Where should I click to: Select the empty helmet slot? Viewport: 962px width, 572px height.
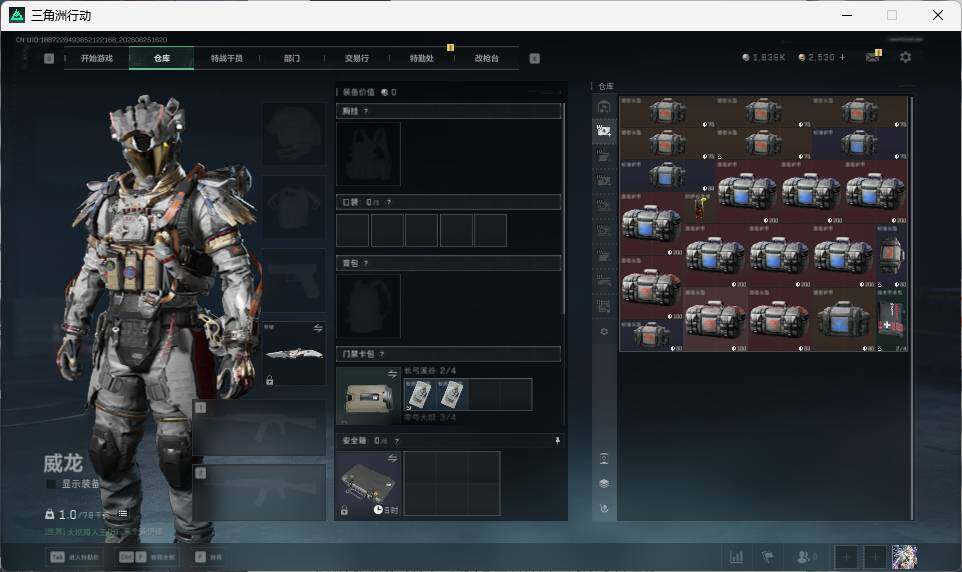coord(294,134)
